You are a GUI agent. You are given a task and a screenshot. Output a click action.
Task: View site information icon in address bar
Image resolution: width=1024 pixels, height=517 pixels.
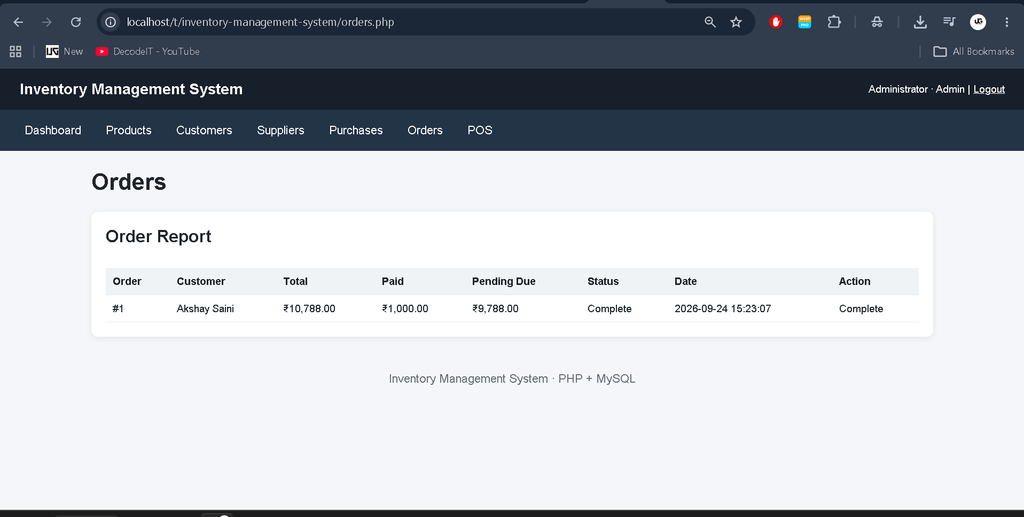[111, 22]
